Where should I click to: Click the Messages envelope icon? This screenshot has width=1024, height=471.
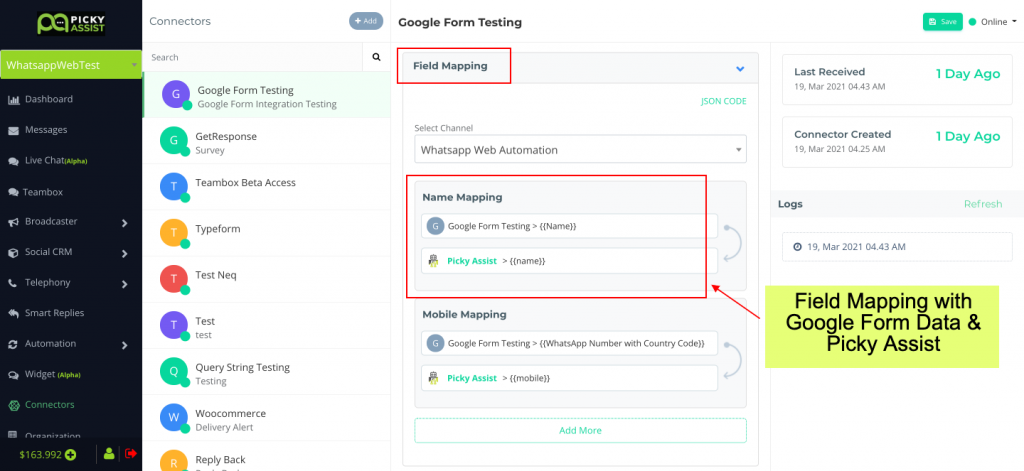pyautogui.click(x=13, y=131)
